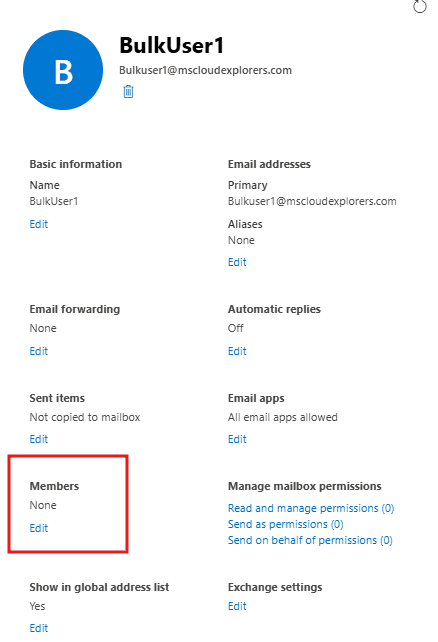Click the Manage mailbox permissions heading
The width and height of the screenshot is (438, 642).
click(x=305, y=486)
